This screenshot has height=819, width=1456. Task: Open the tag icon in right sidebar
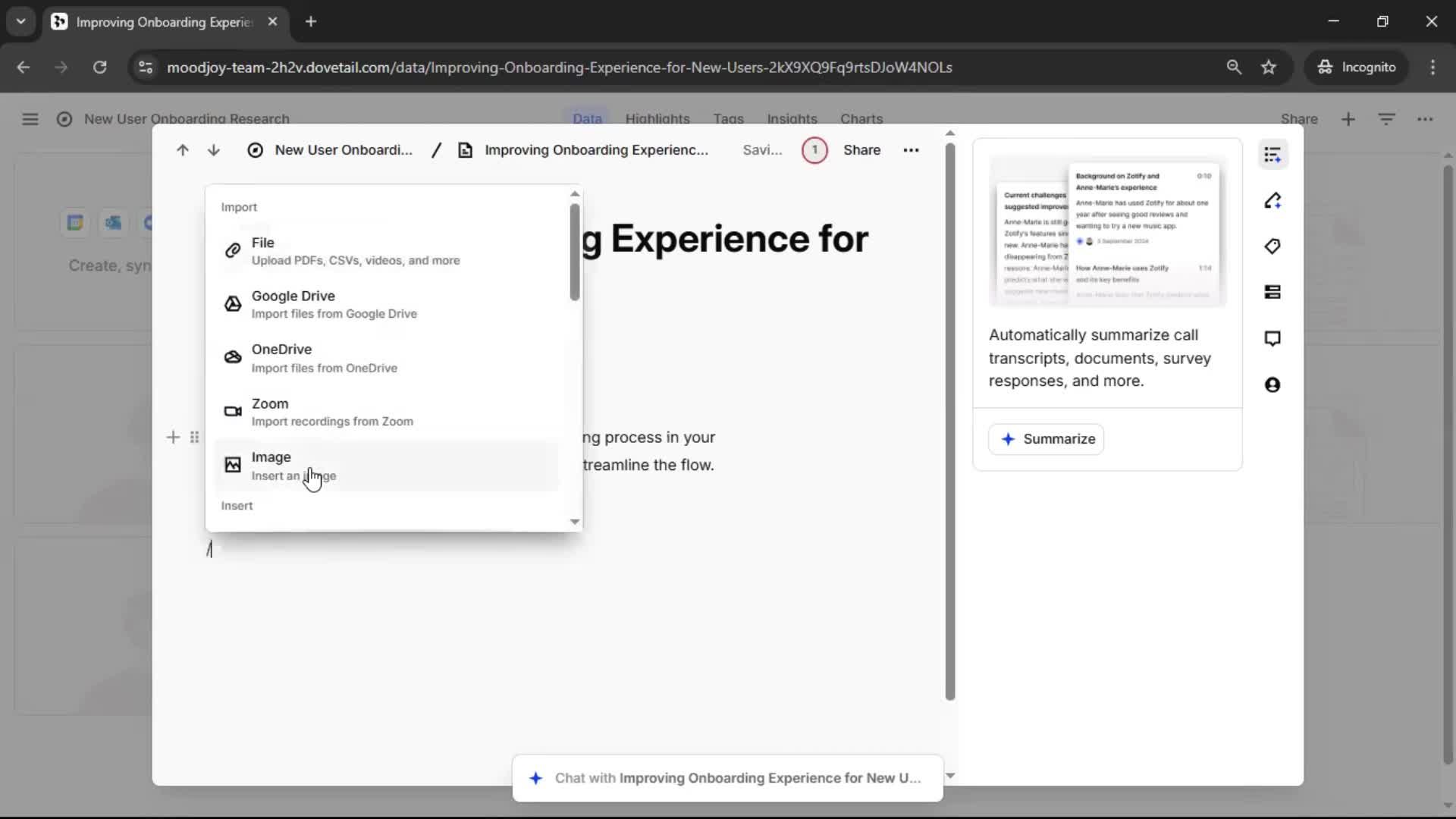tap(1272, 246)
